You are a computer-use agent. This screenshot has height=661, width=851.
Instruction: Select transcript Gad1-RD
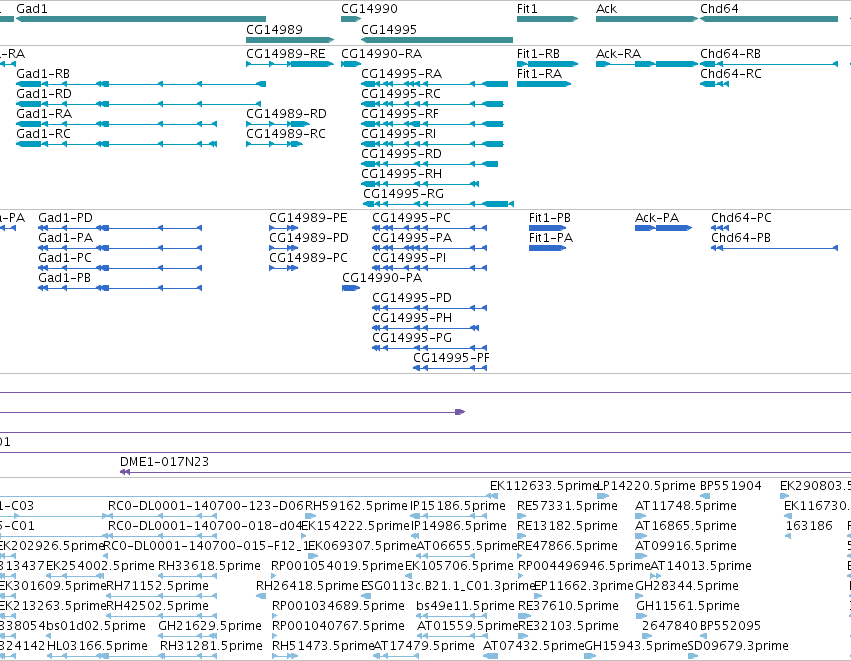pos(43,94)
